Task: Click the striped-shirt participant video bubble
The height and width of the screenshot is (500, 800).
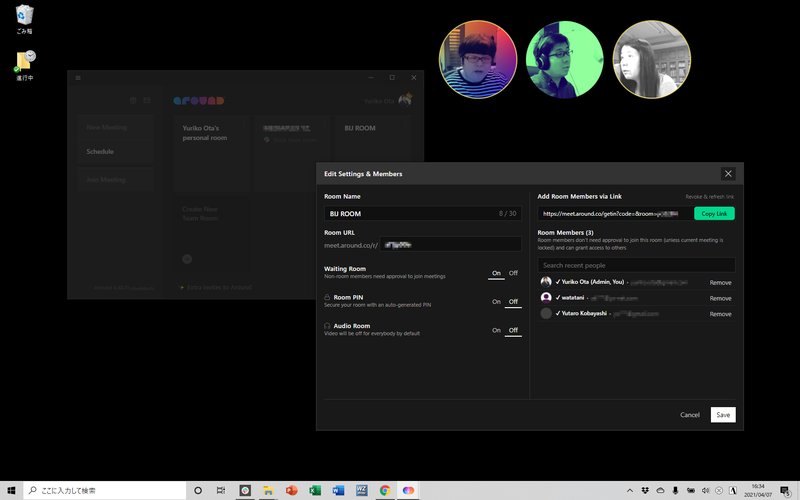Action: tap(478, 59)
